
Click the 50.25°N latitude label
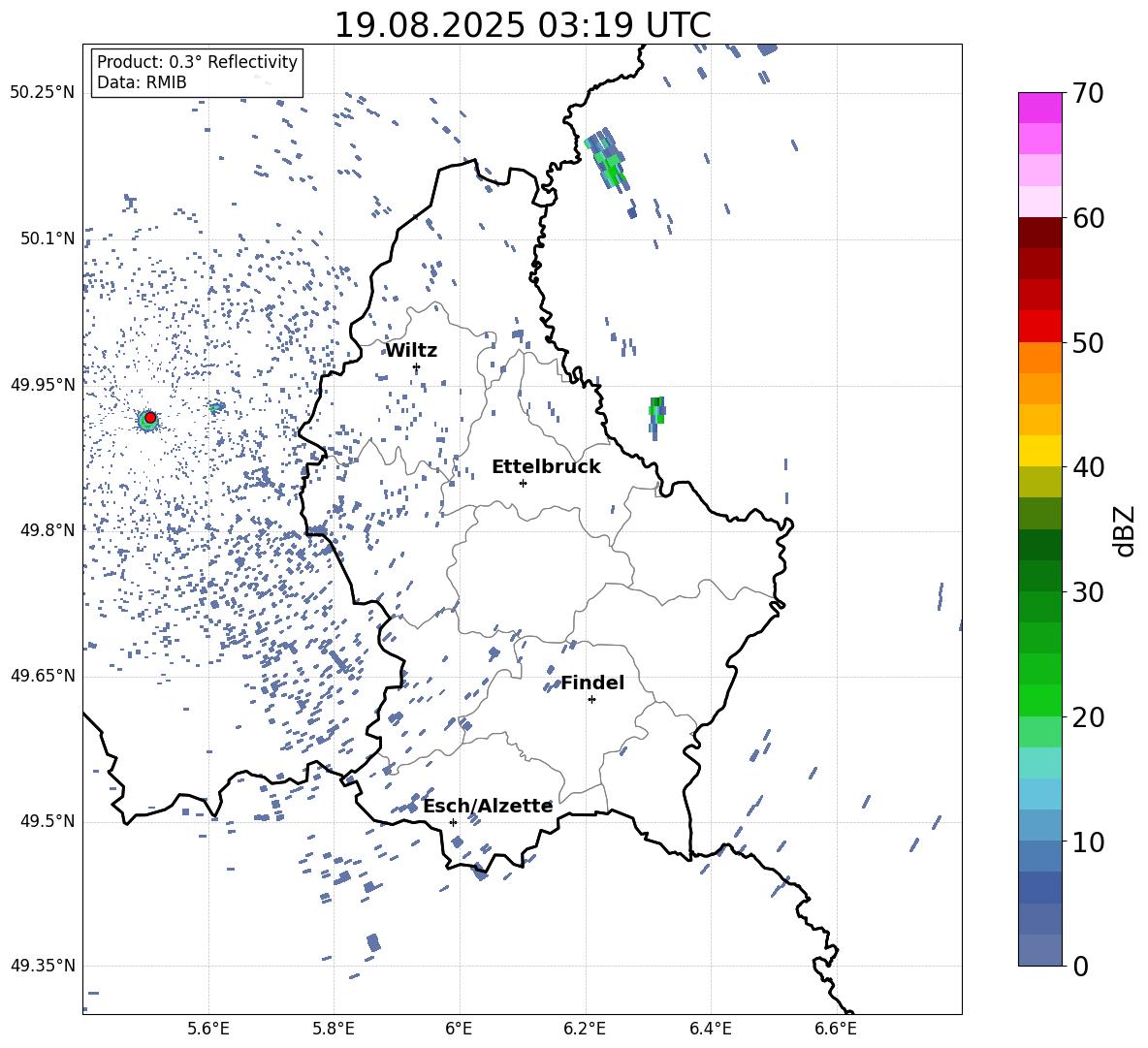[43, 93]
